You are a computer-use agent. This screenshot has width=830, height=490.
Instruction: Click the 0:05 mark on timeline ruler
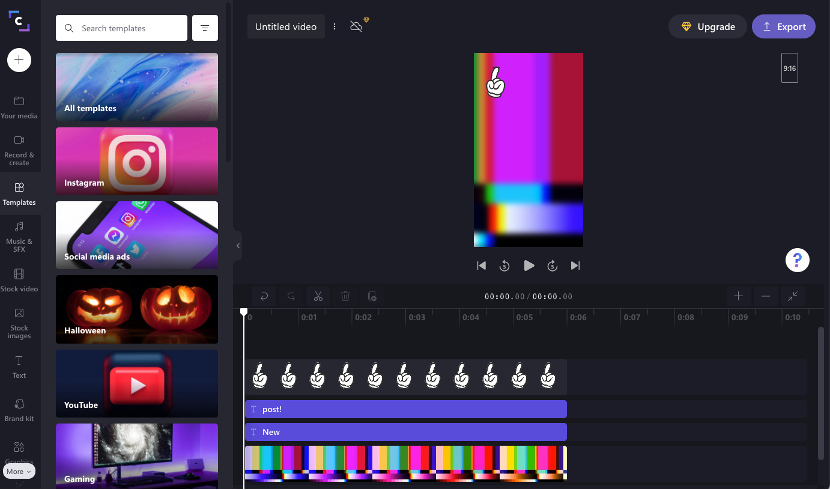pos(524,317)
